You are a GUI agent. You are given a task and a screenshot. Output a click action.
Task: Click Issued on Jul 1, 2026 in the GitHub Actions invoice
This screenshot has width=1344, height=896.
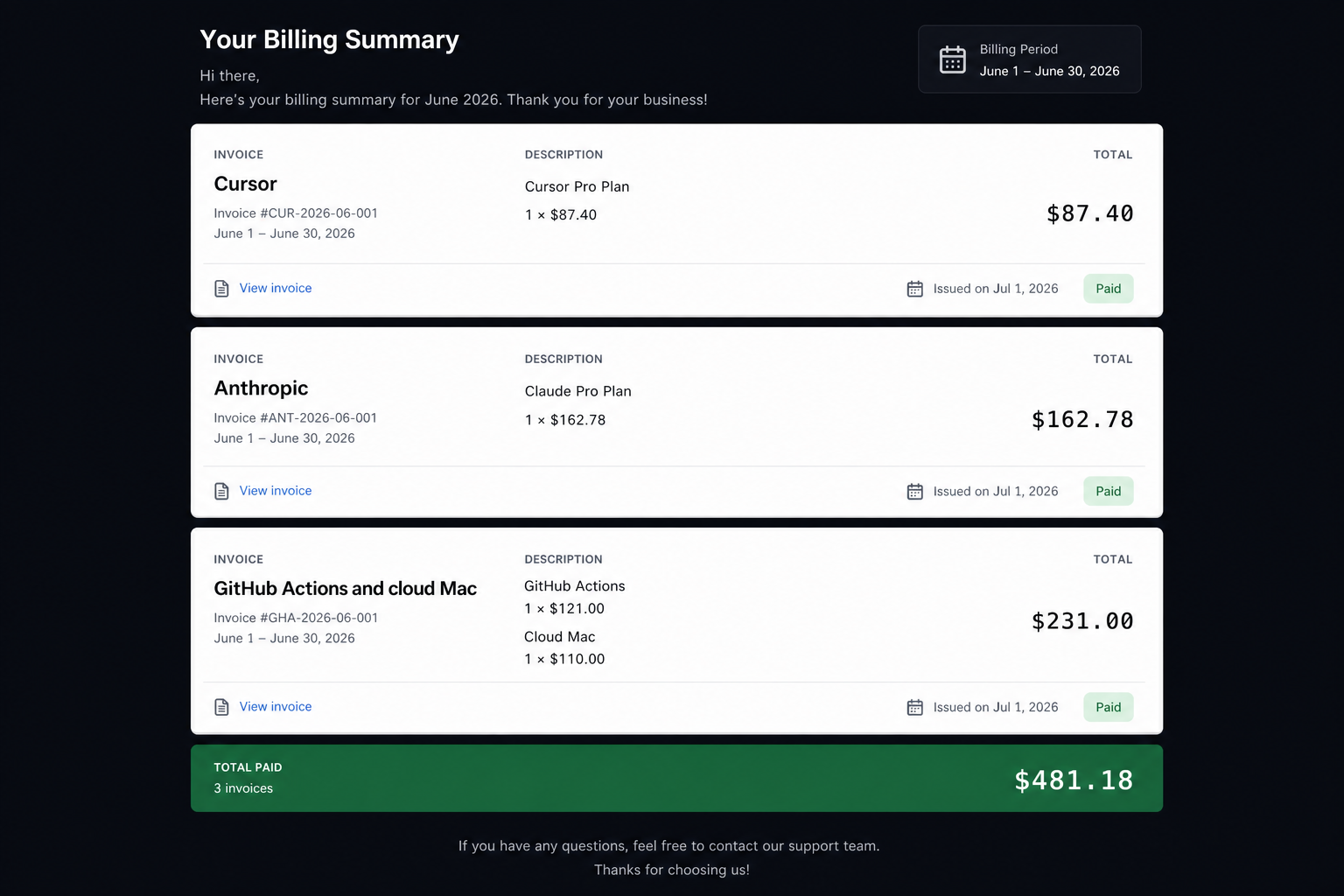click(x=996, y=707)
